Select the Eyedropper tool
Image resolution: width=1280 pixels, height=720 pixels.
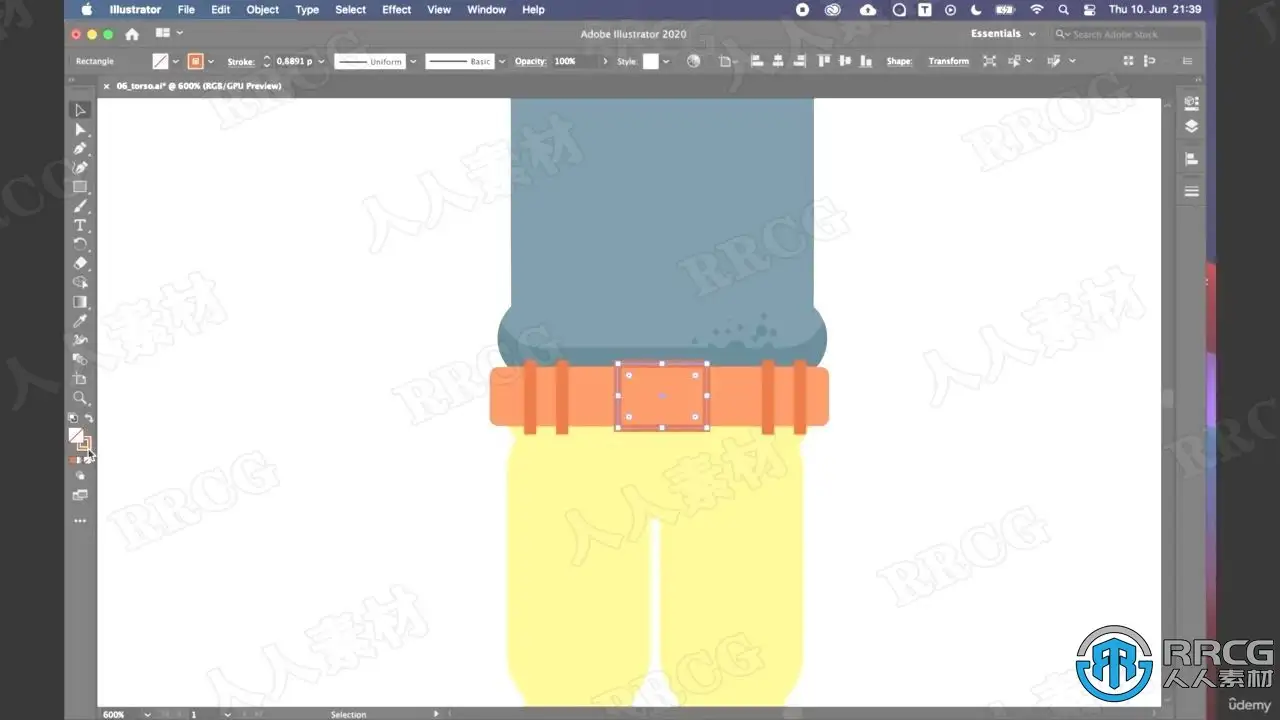pos(80,321)
